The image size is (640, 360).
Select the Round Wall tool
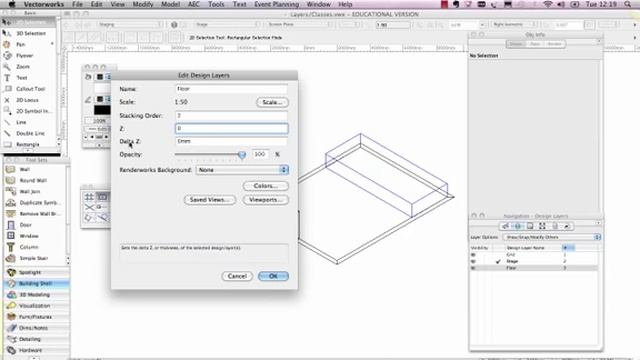click(34, 180)
